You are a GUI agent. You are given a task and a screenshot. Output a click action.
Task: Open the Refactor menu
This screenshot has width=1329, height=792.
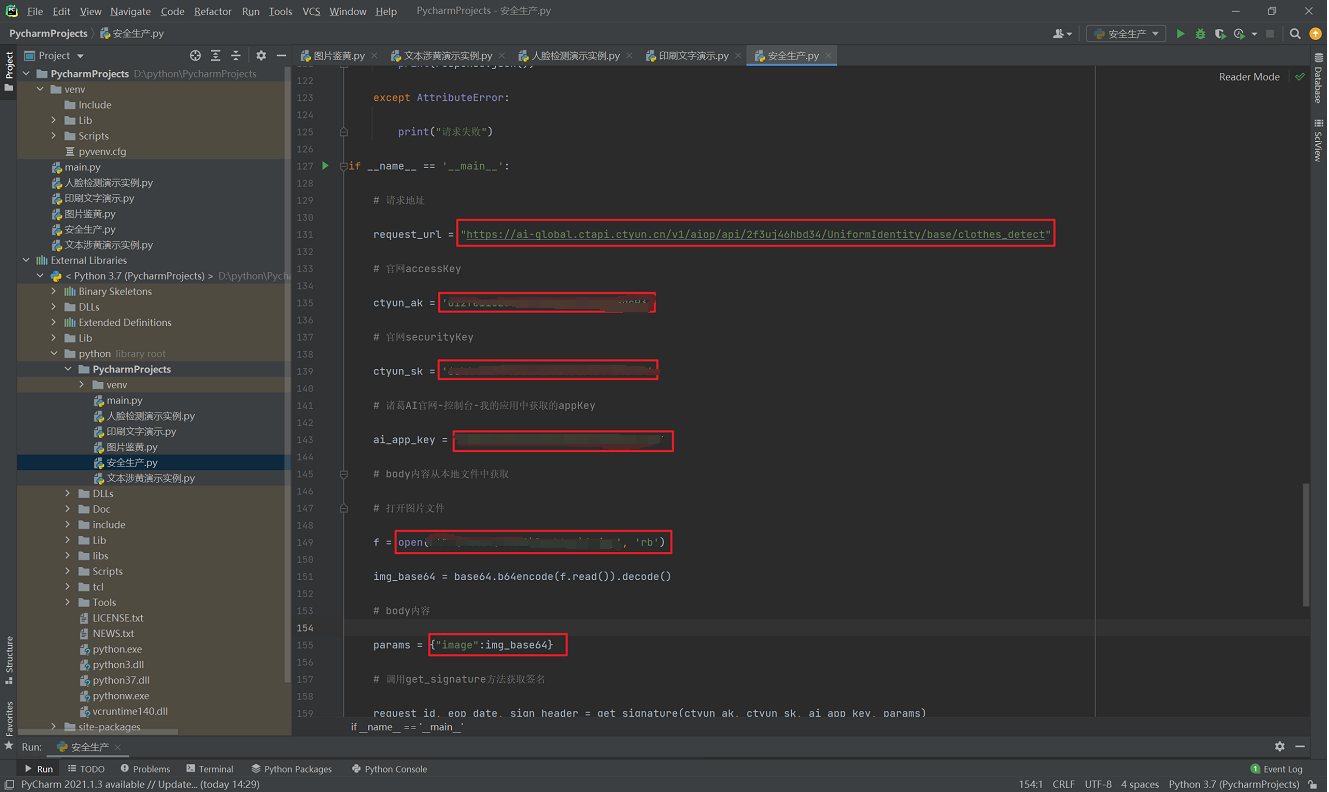click(213, 11)
